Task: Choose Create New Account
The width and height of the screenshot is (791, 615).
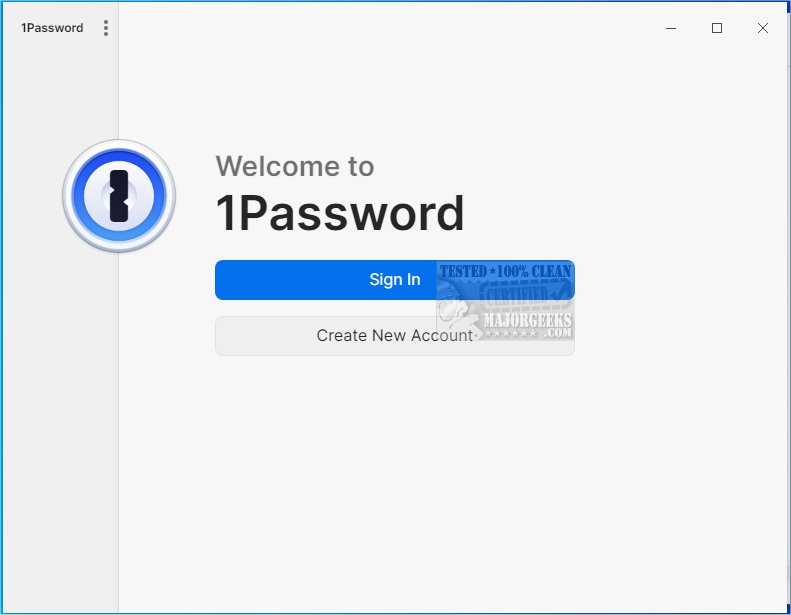Action: pyautogui.click(x=394, y=336)
